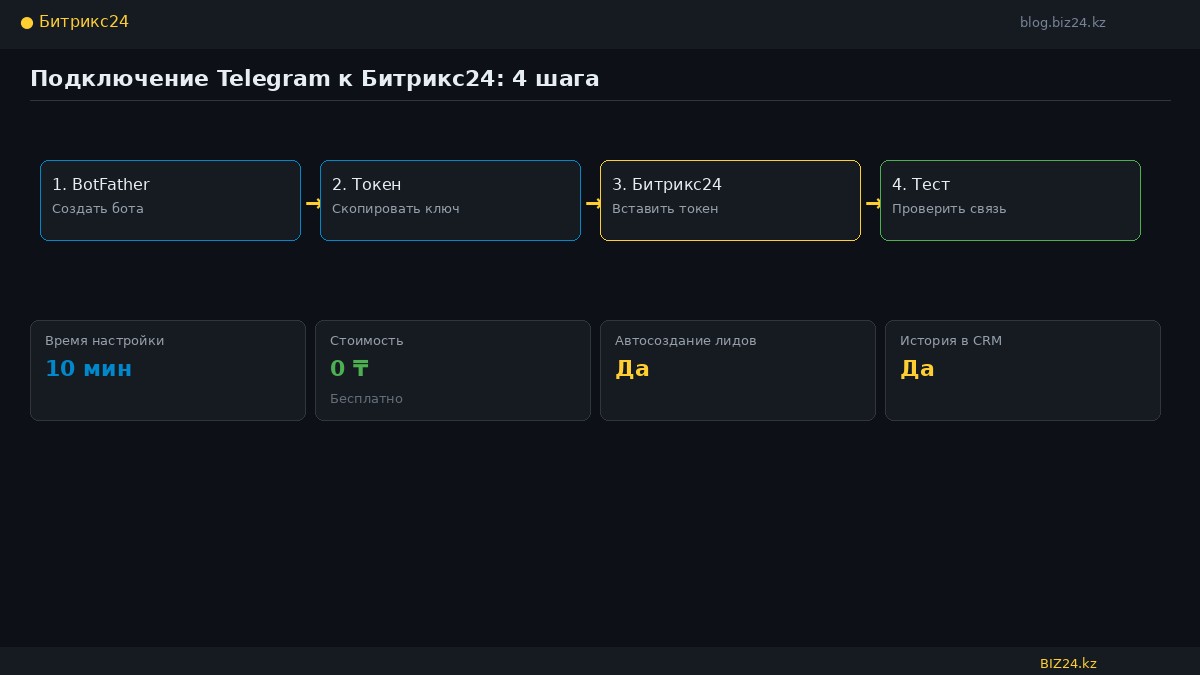The height and width of the screenshot is (675, 1200).
Task: Select the '4. Тест' step card
Action: pyautogui.click(x=1010, y=200)
